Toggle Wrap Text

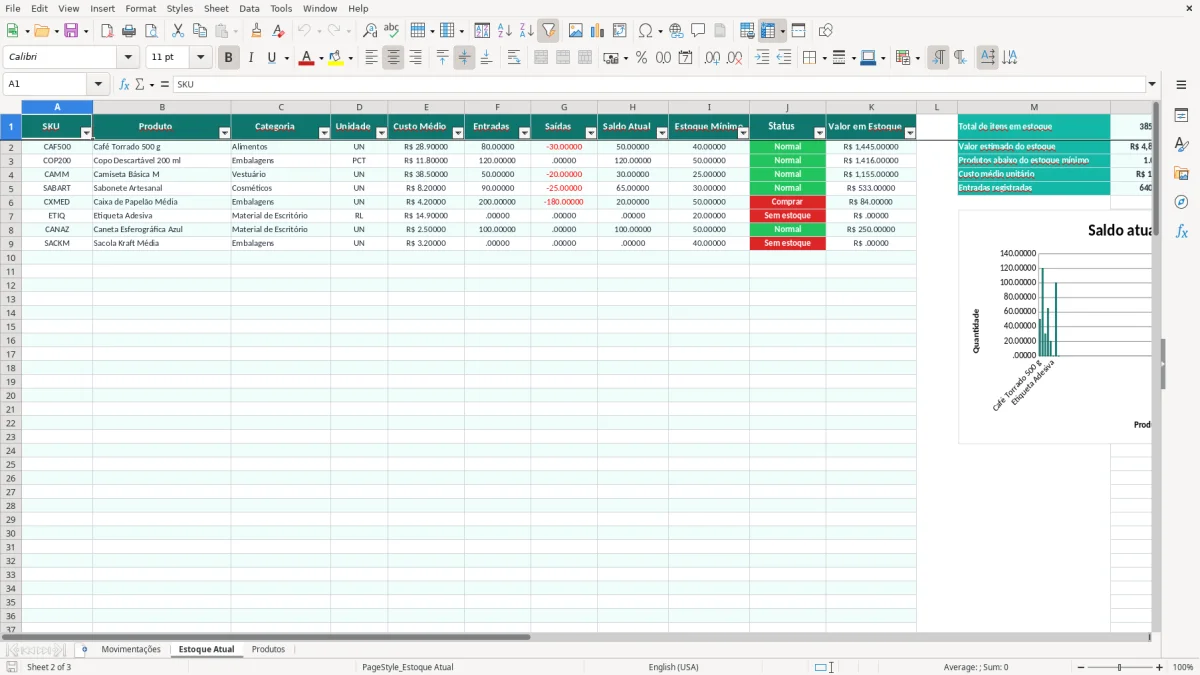coord(514,58)
